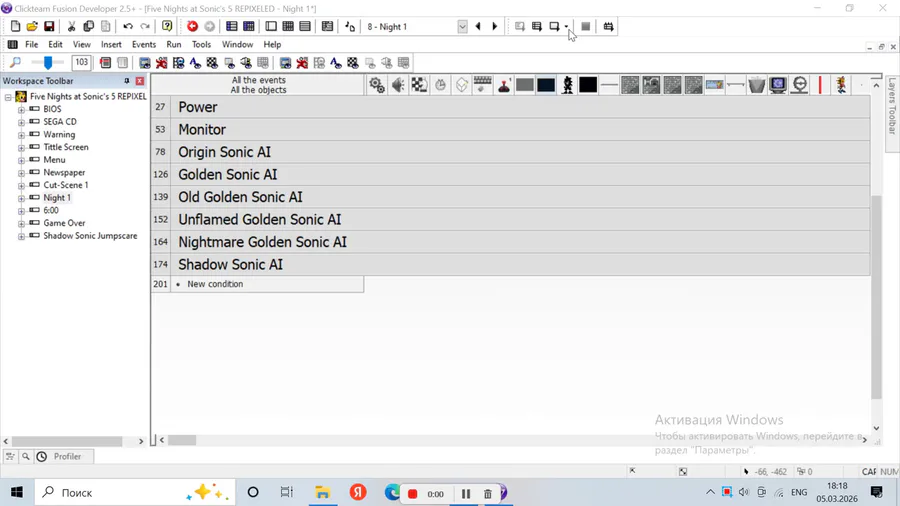This screenshot has height=506, width=900.
Task: Click the black Sonic silhouette object icon
Action: point(567,85)
